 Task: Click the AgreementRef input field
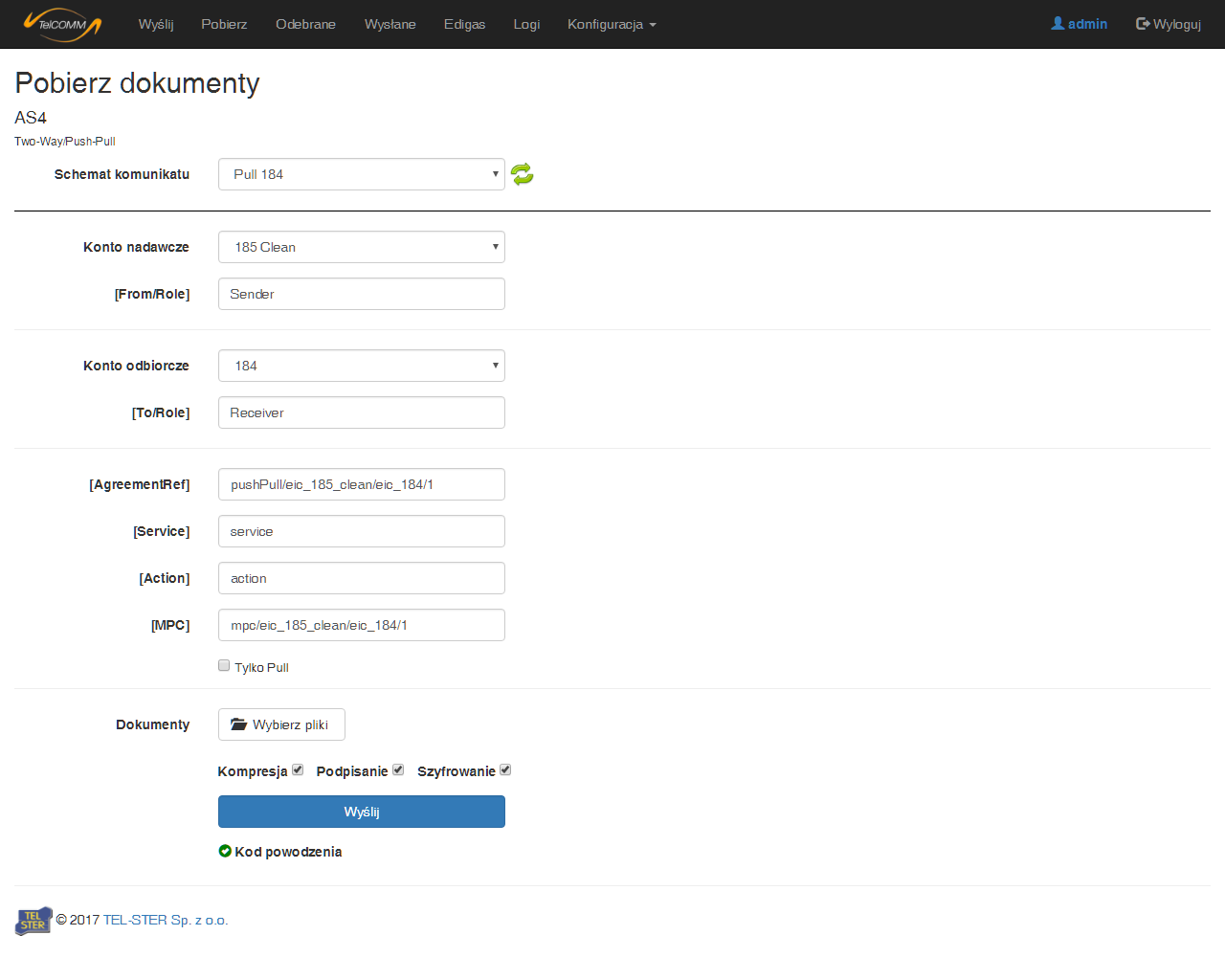(361, 484)
